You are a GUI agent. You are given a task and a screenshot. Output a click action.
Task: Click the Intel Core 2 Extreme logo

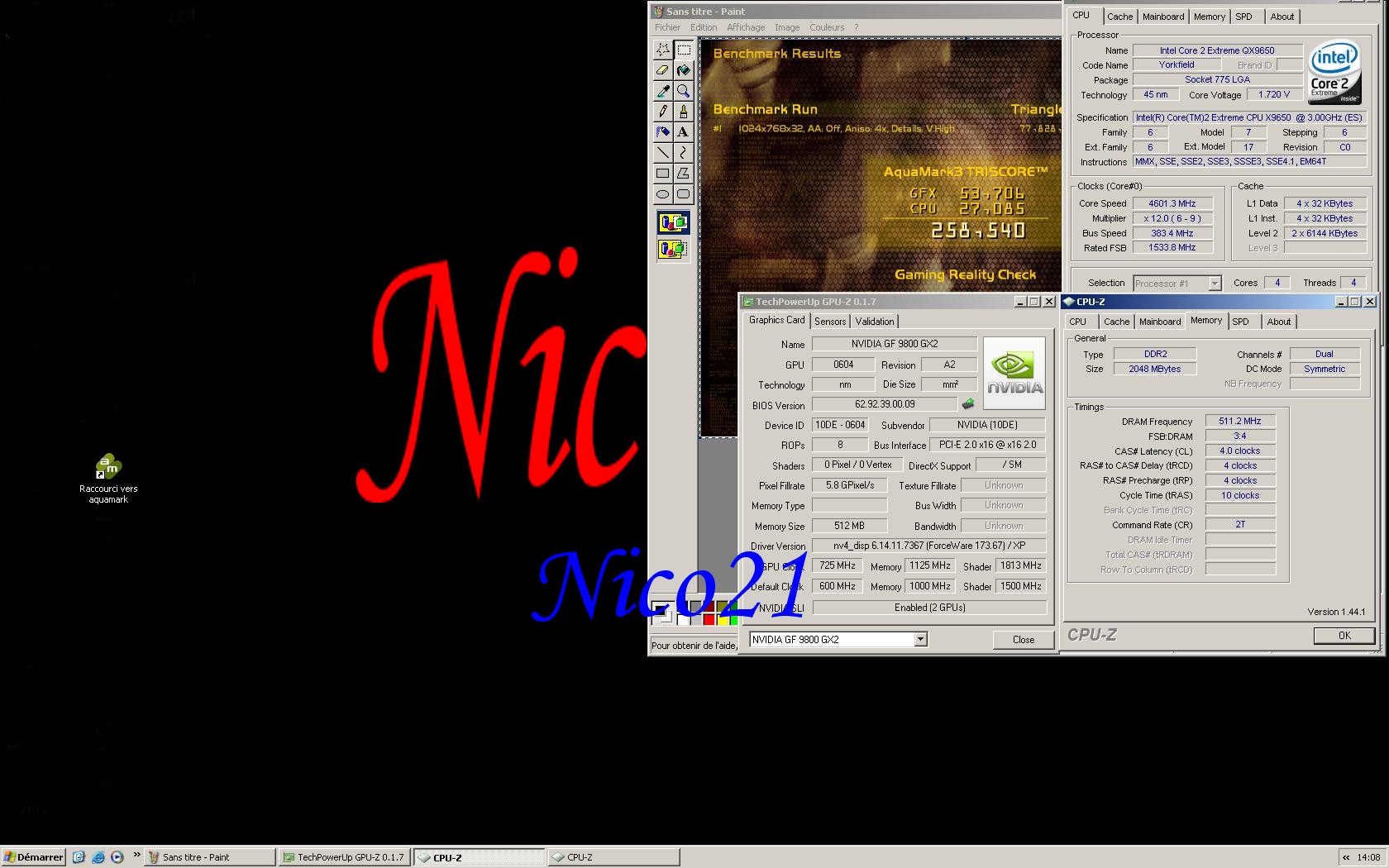click(1334, 73)
